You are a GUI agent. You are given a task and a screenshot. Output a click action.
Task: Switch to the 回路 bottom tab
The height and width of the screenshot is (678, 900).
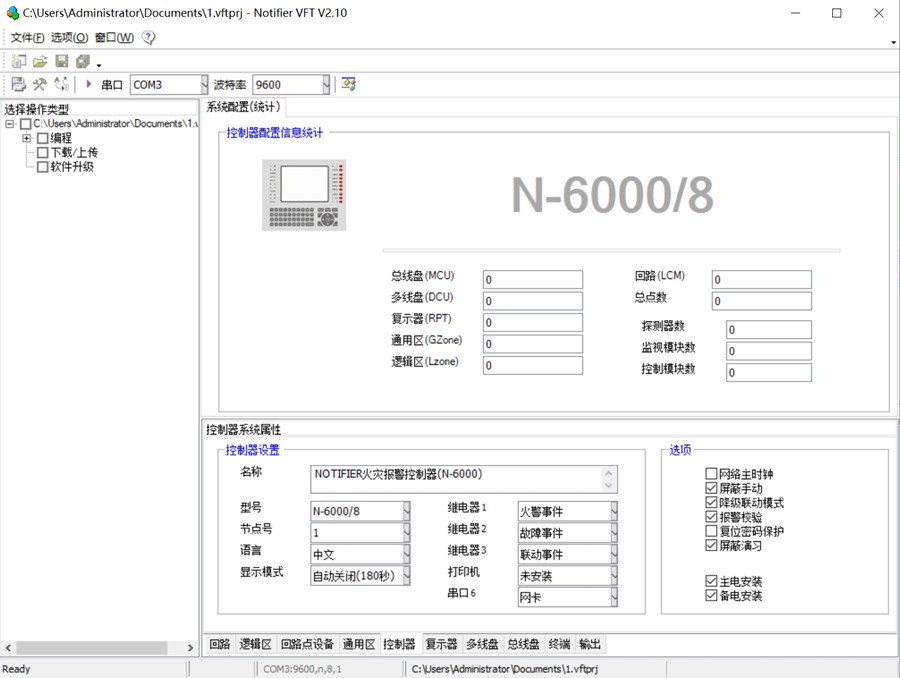(220, 644)
